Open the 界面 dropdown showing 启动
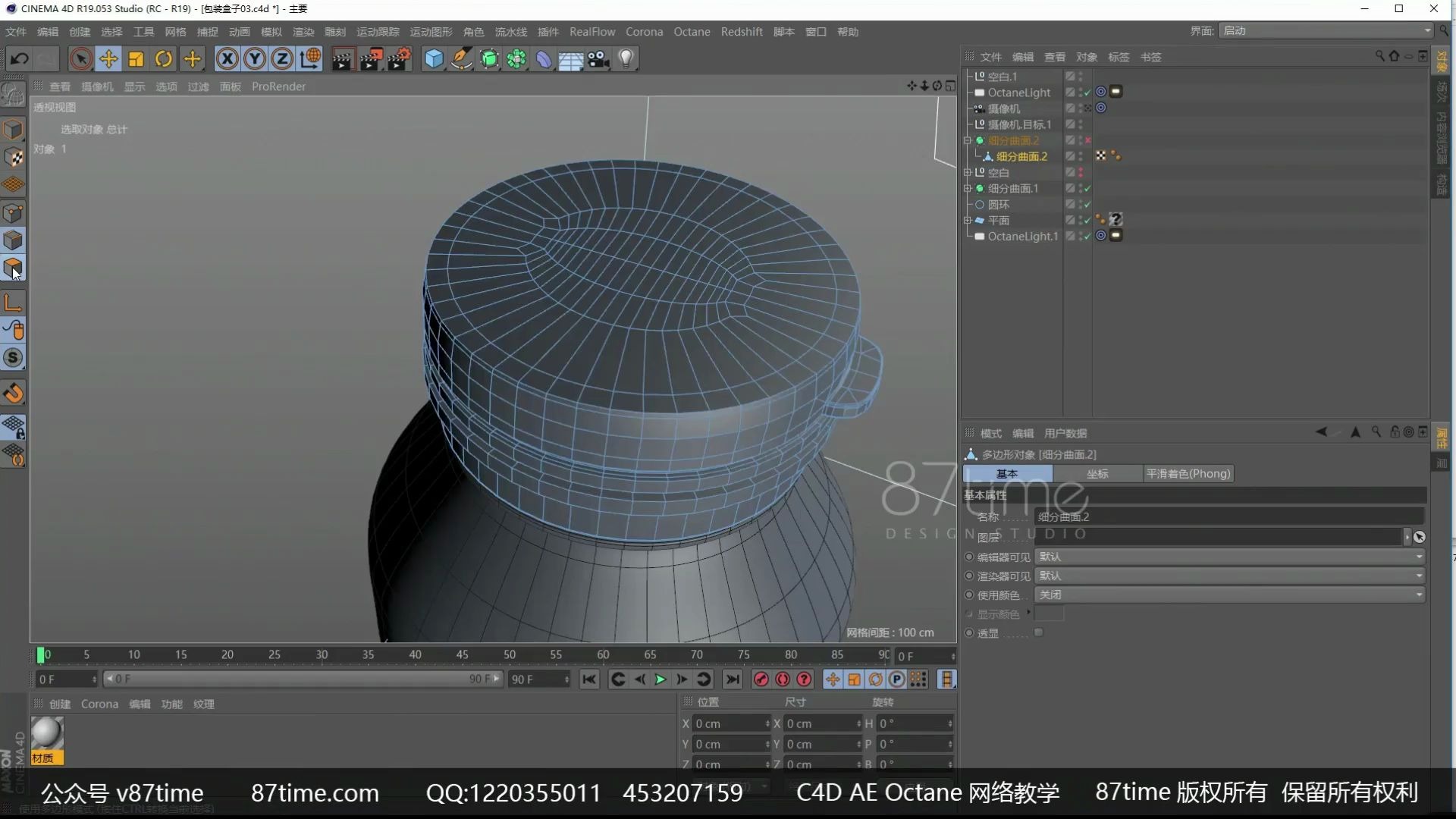The height and width of the screenshot is (819, 1456). [x=1326, y=31]
